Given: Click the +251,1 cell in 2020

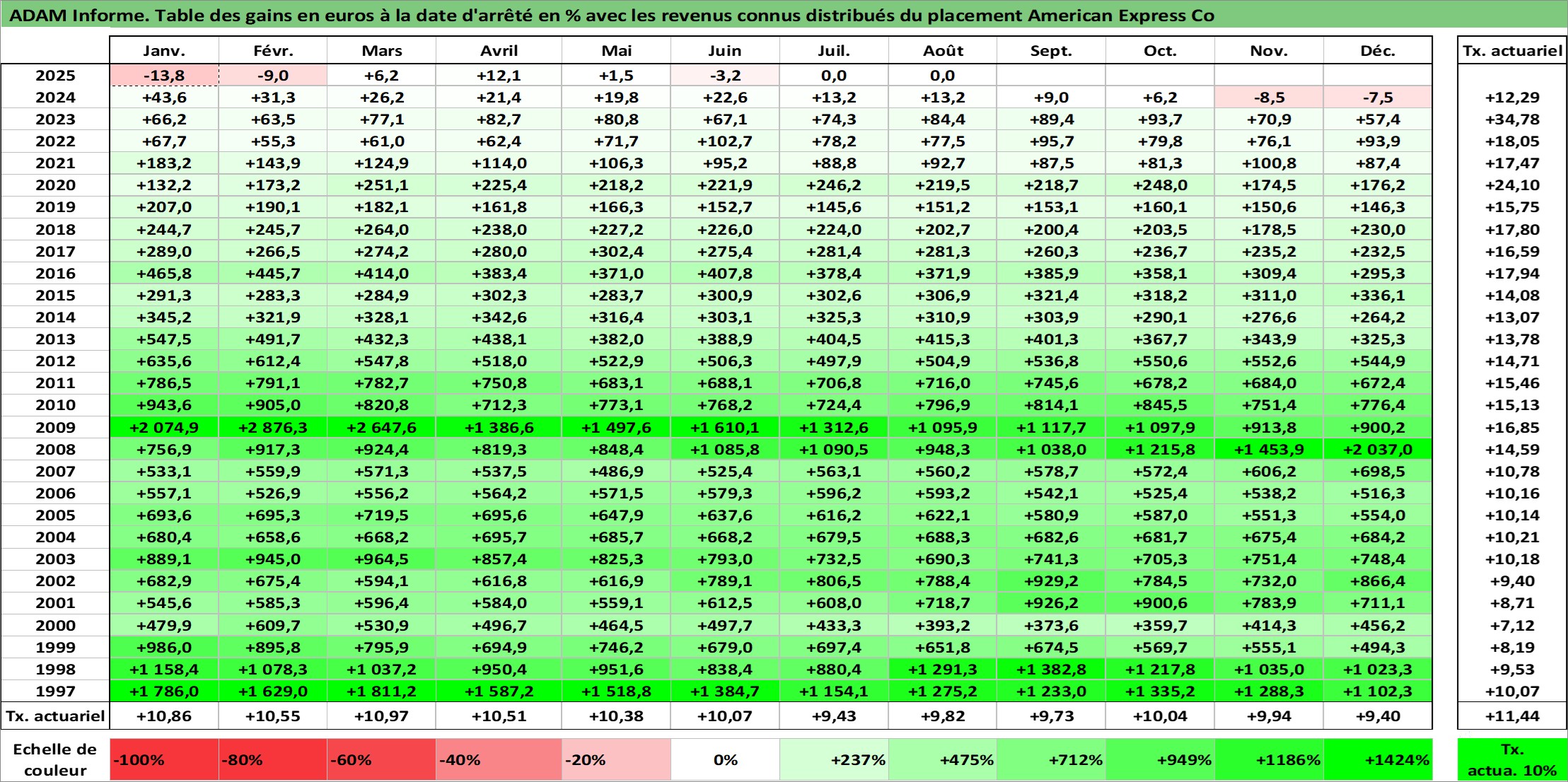Looking at the screenshot, I should point(381,185).
